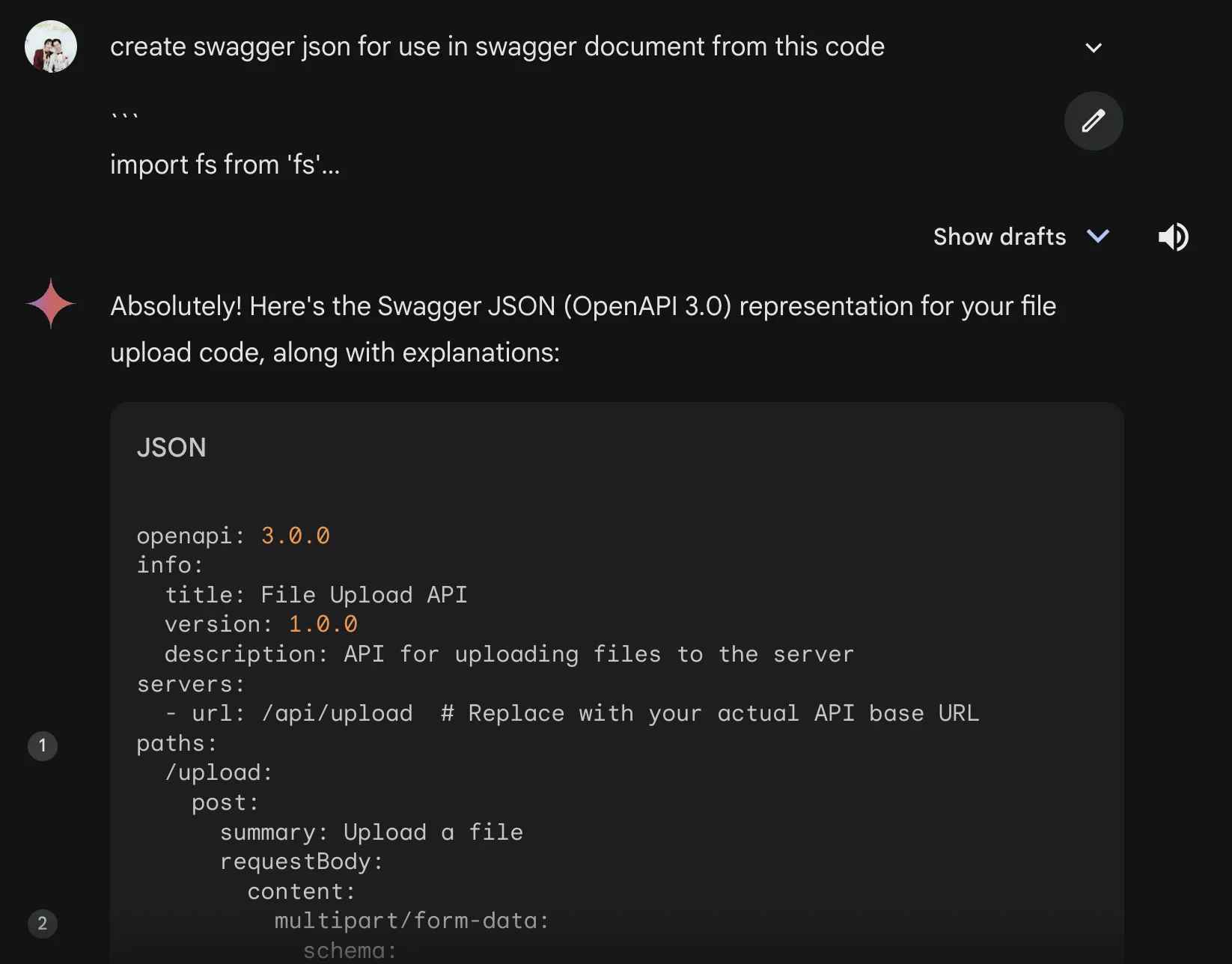Viewport: 1232px width, 964px height.
Task: Click the pencil edit prompt icon
Action: 1093,121
